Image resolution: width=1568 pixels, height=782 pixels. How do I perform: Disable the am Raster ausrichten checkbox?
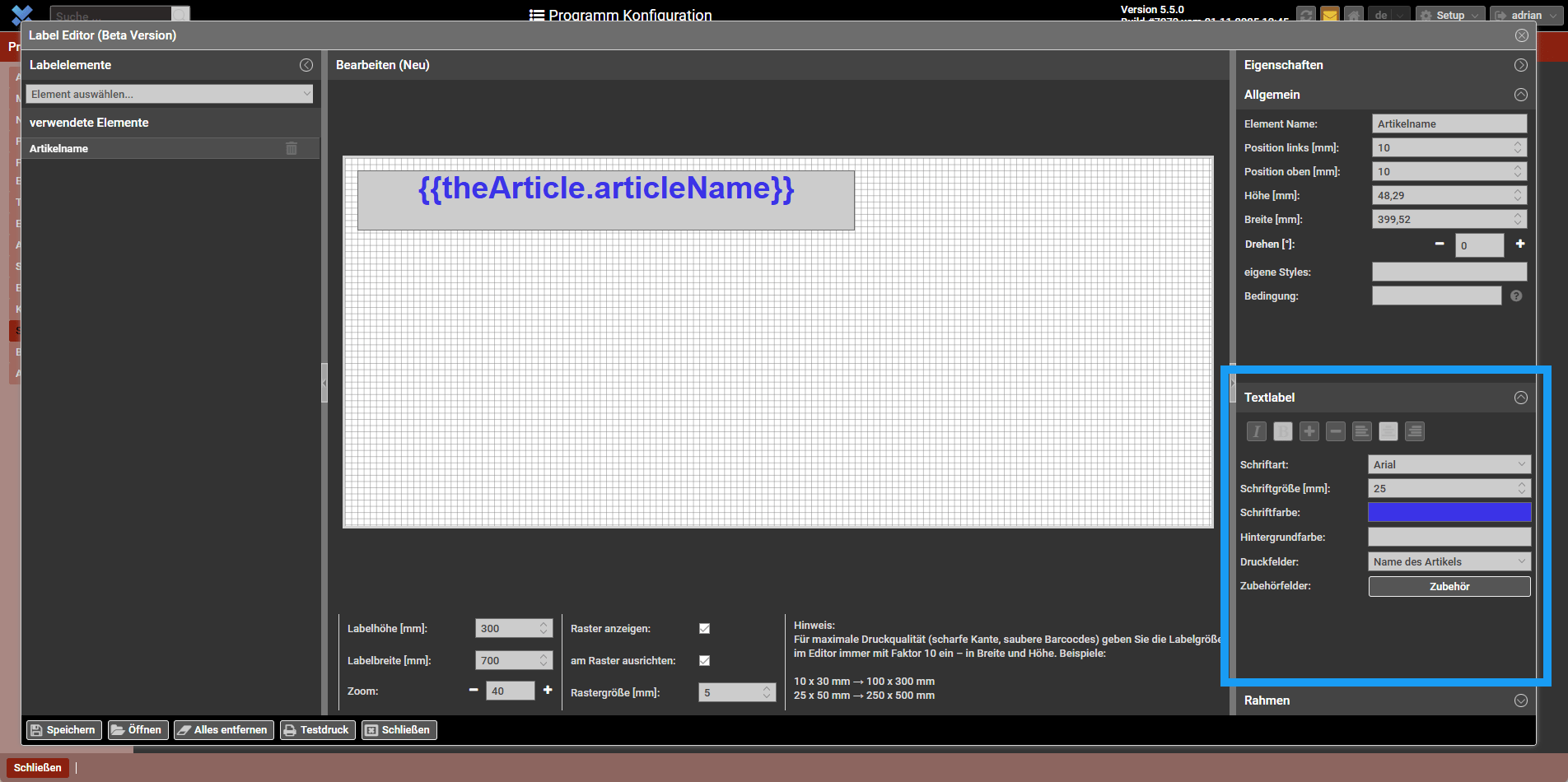704,661
